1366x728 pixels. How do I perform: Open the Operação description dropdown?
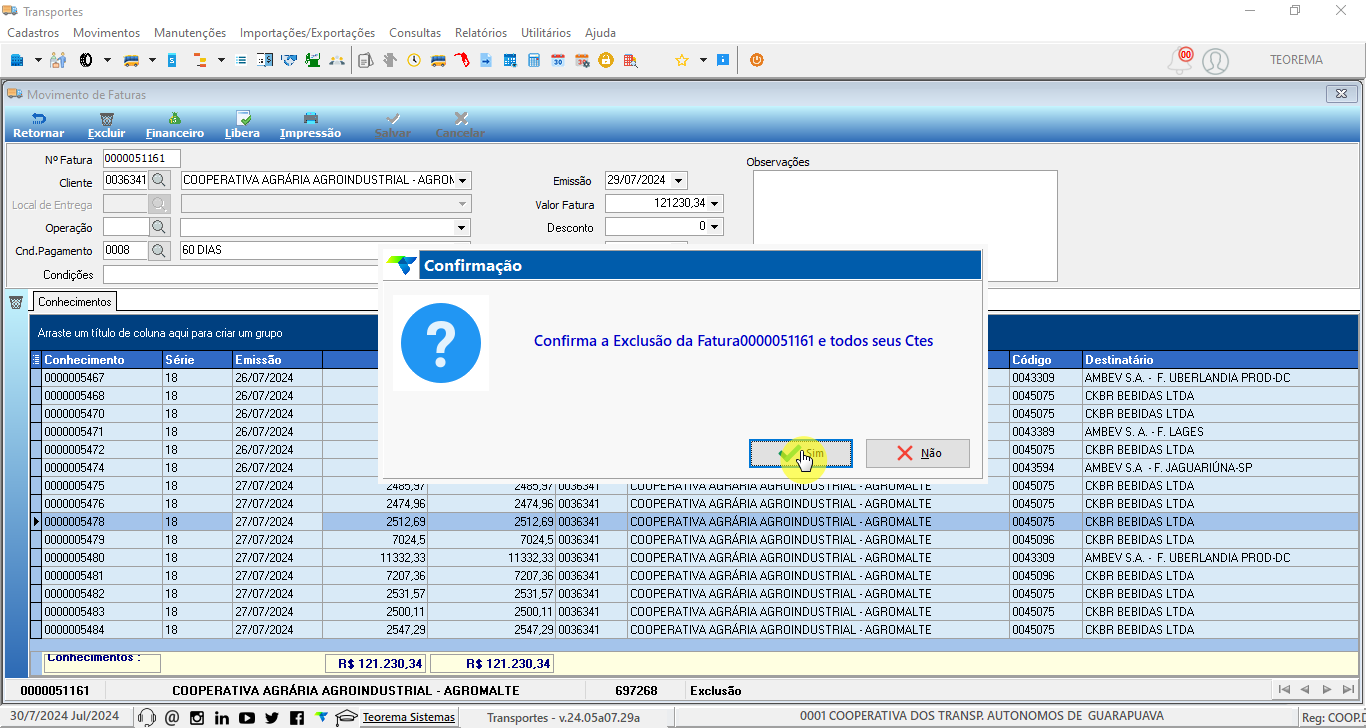462,227
